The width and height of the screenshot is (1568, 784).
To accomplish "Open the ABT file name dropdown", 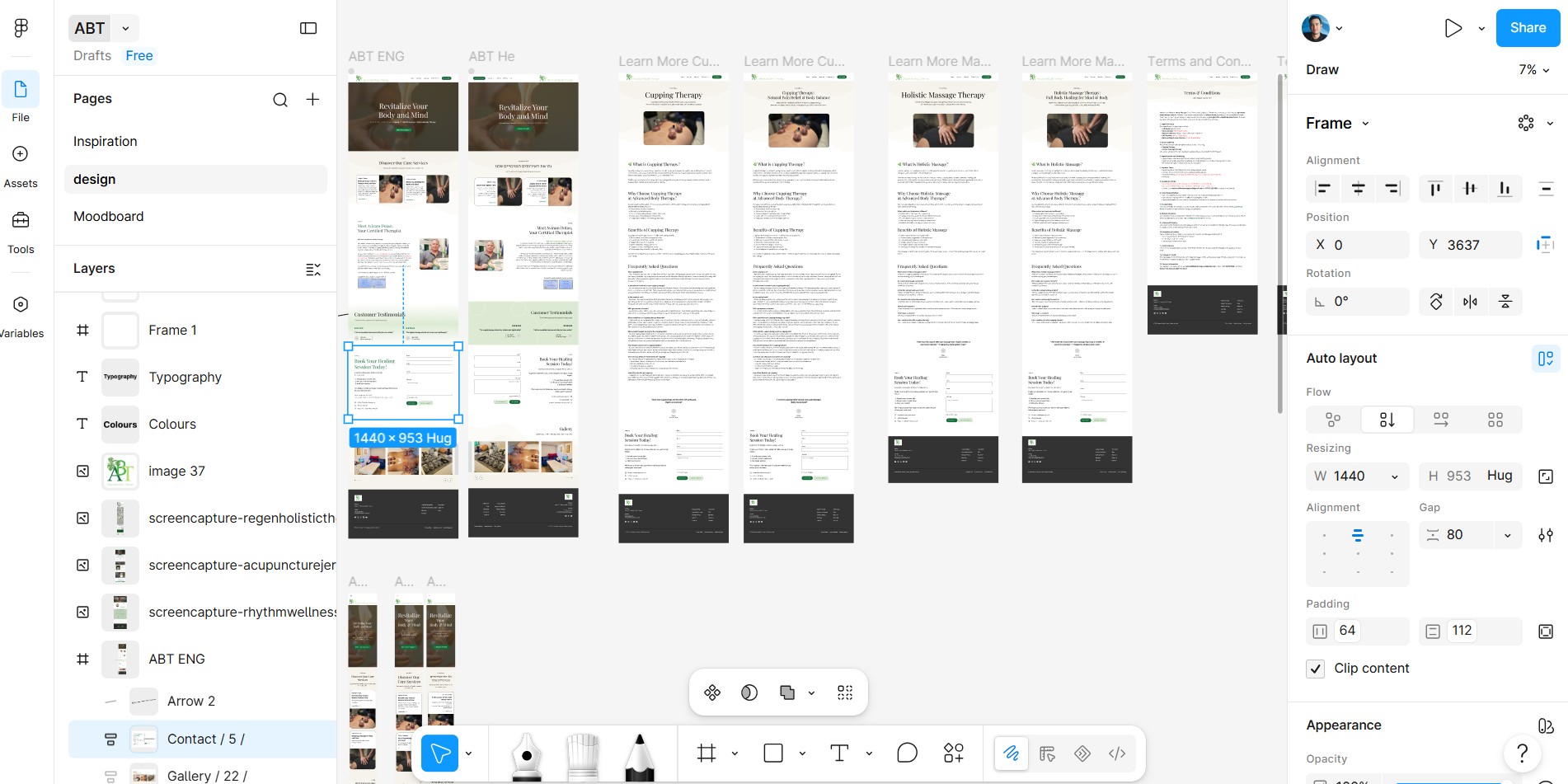I will pos(125,28).
